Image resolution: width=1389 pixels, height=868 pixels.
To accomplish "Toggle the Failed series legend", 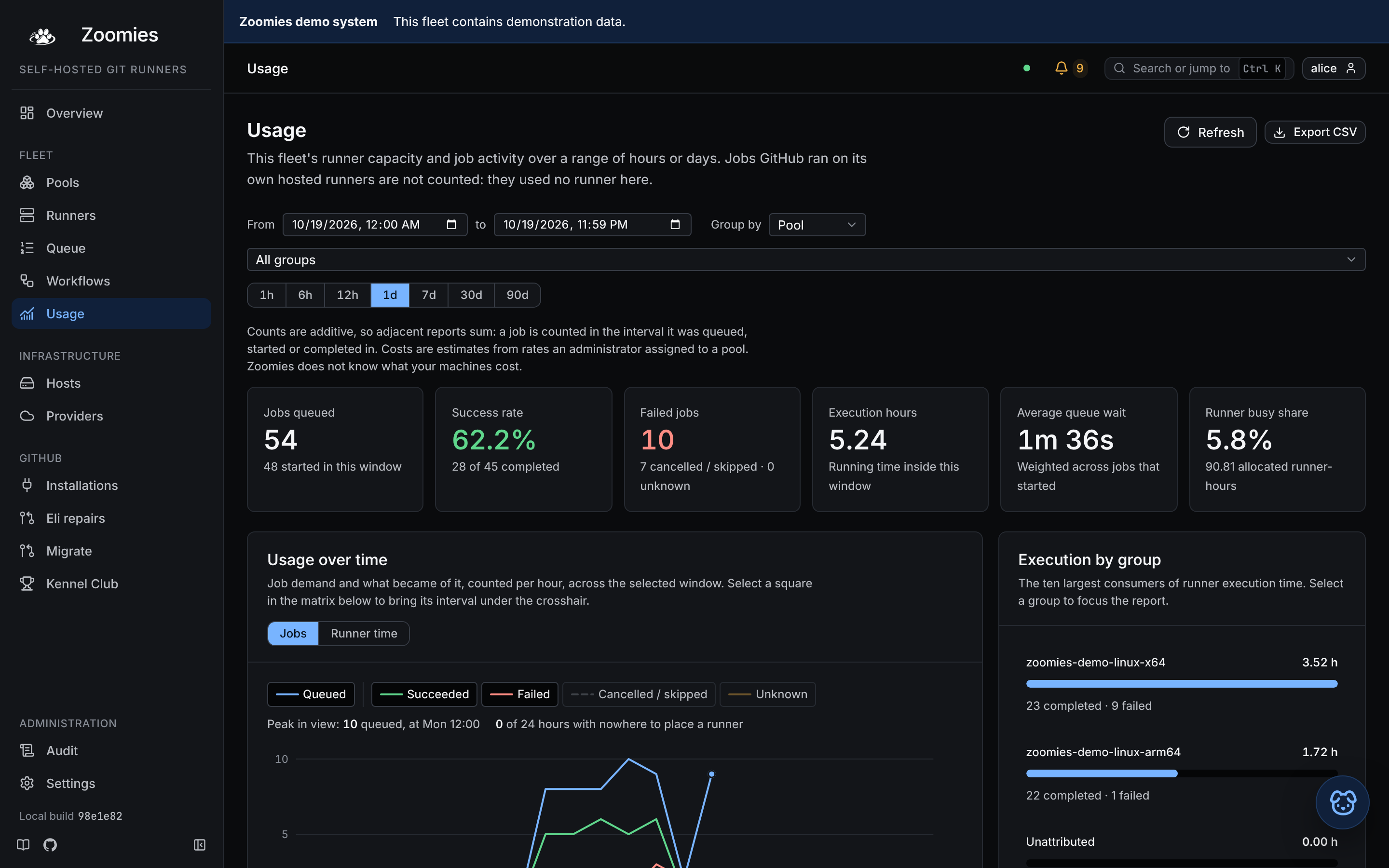I will (x=519, y=694).
